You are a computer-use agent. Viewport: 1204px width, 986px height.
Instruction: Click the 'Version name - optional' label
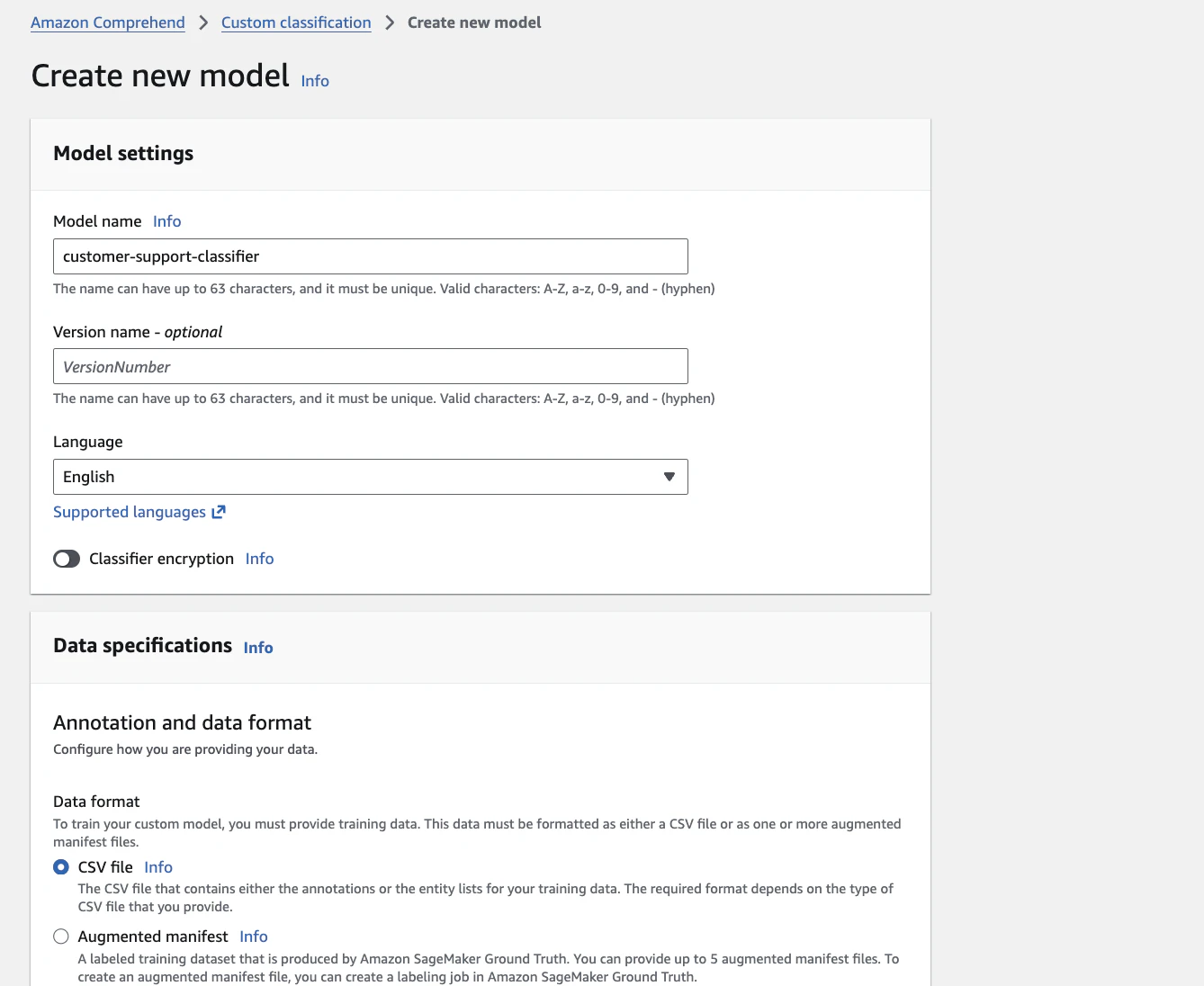click(138, 332)
